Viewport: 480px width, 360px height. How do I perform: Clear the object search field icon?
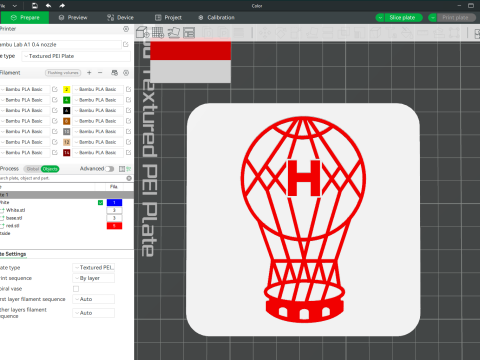(x=129, y=178)
